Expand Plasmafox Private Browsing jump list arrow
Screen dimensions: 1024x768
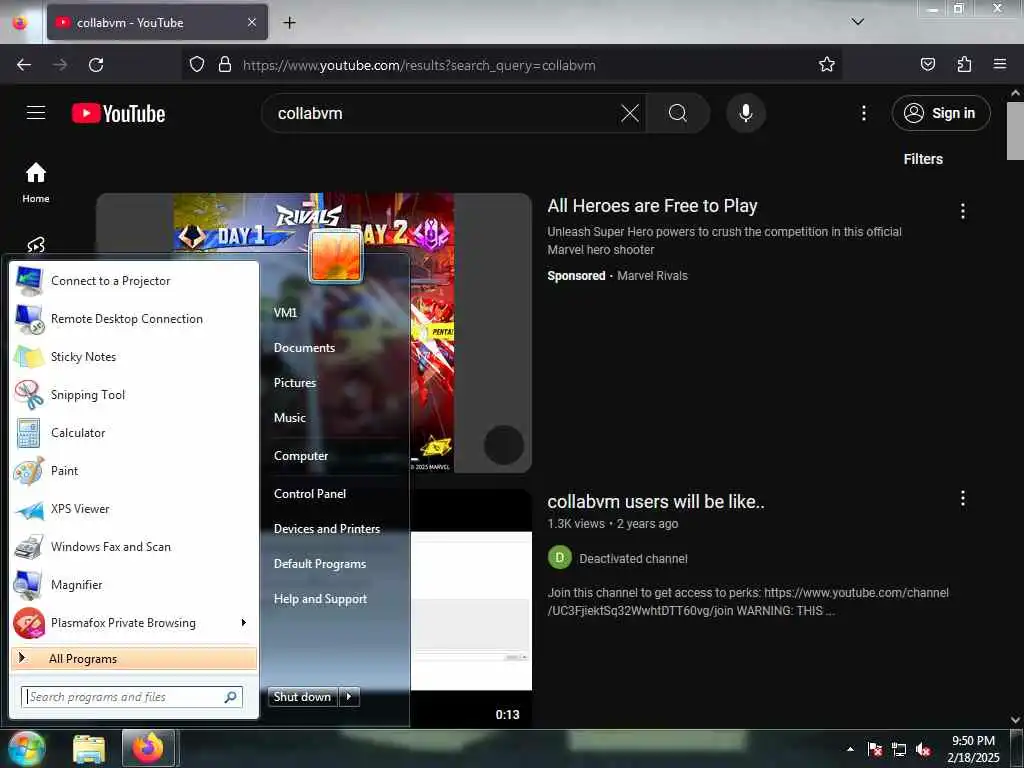click(244, 622)
